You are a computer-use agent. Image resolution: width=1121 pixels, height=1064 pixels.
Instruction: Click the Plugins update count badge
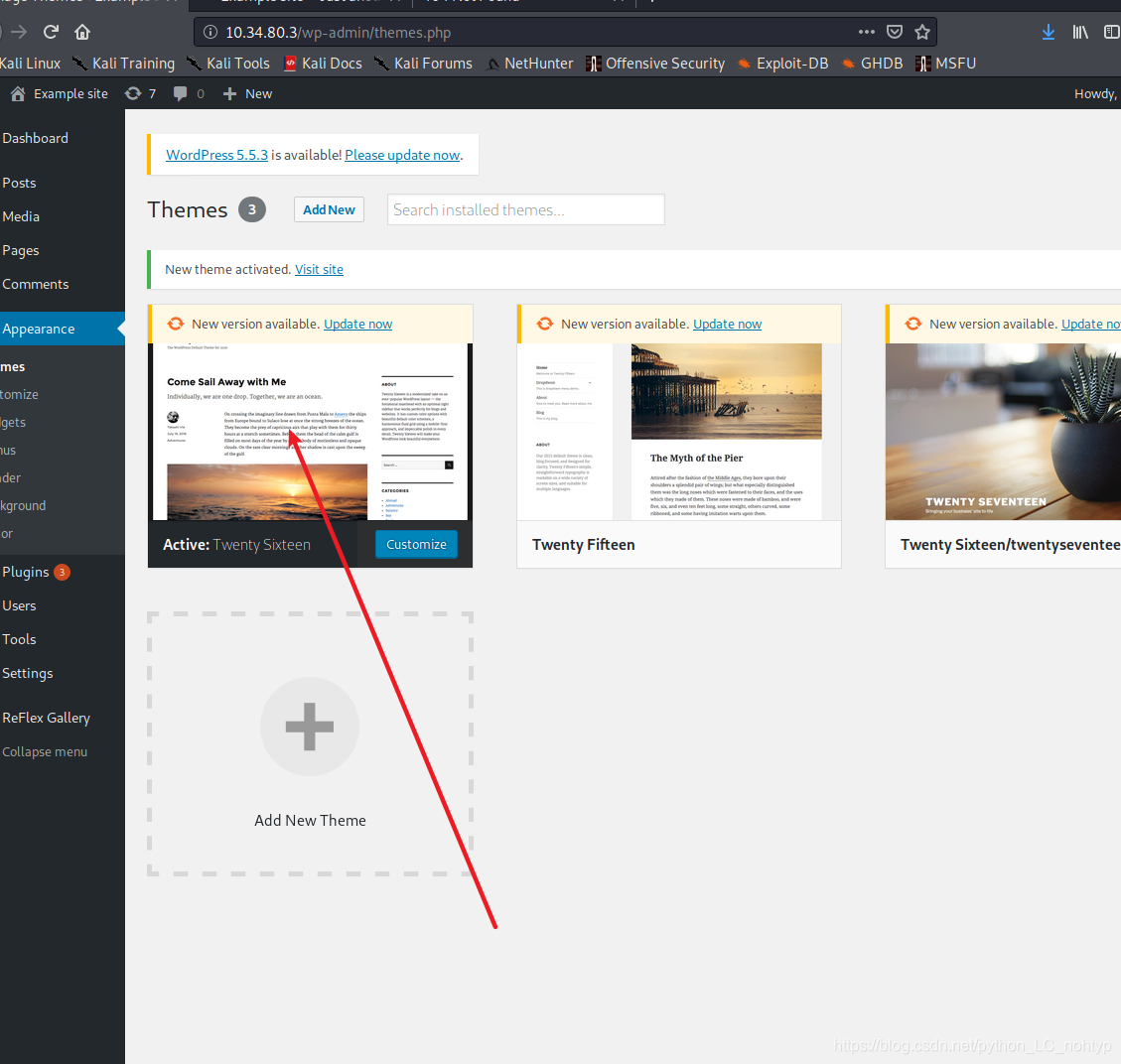63,572
